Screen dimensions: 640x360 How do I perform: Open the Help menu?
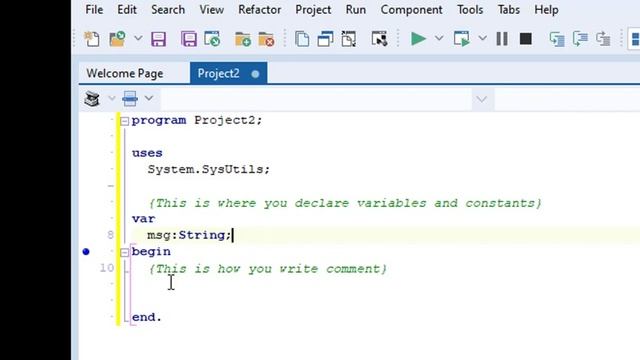click(546, 10)
